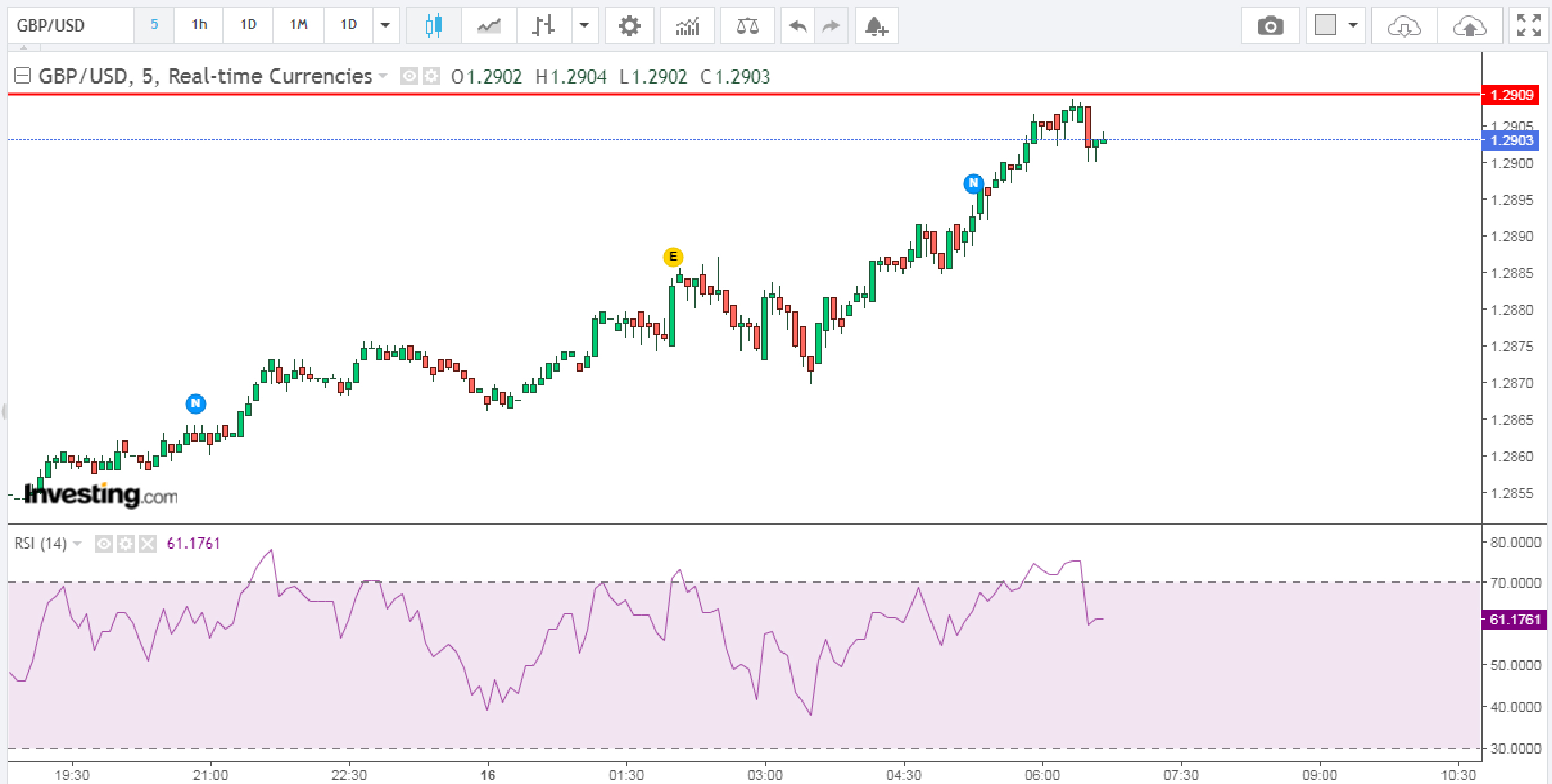Click the N news marker near 21:00
Viewport: 1552px width, 784px height.
[195, 403]
